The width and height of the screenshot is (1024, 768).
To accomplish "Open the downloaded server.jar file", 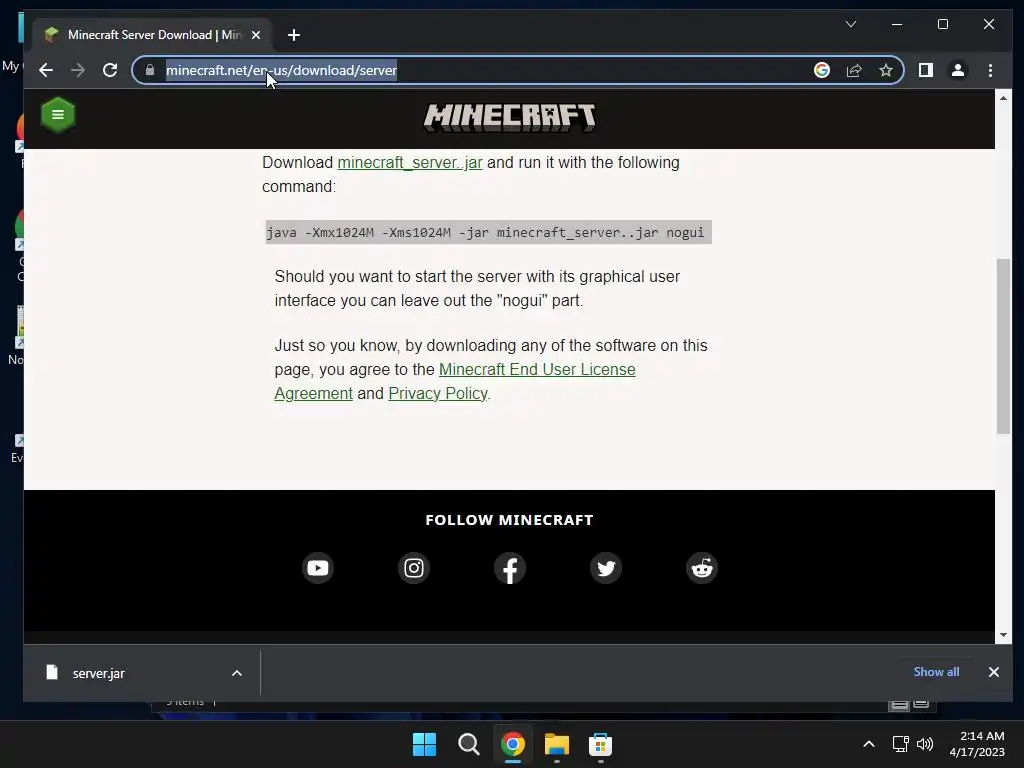I will 98,673.
